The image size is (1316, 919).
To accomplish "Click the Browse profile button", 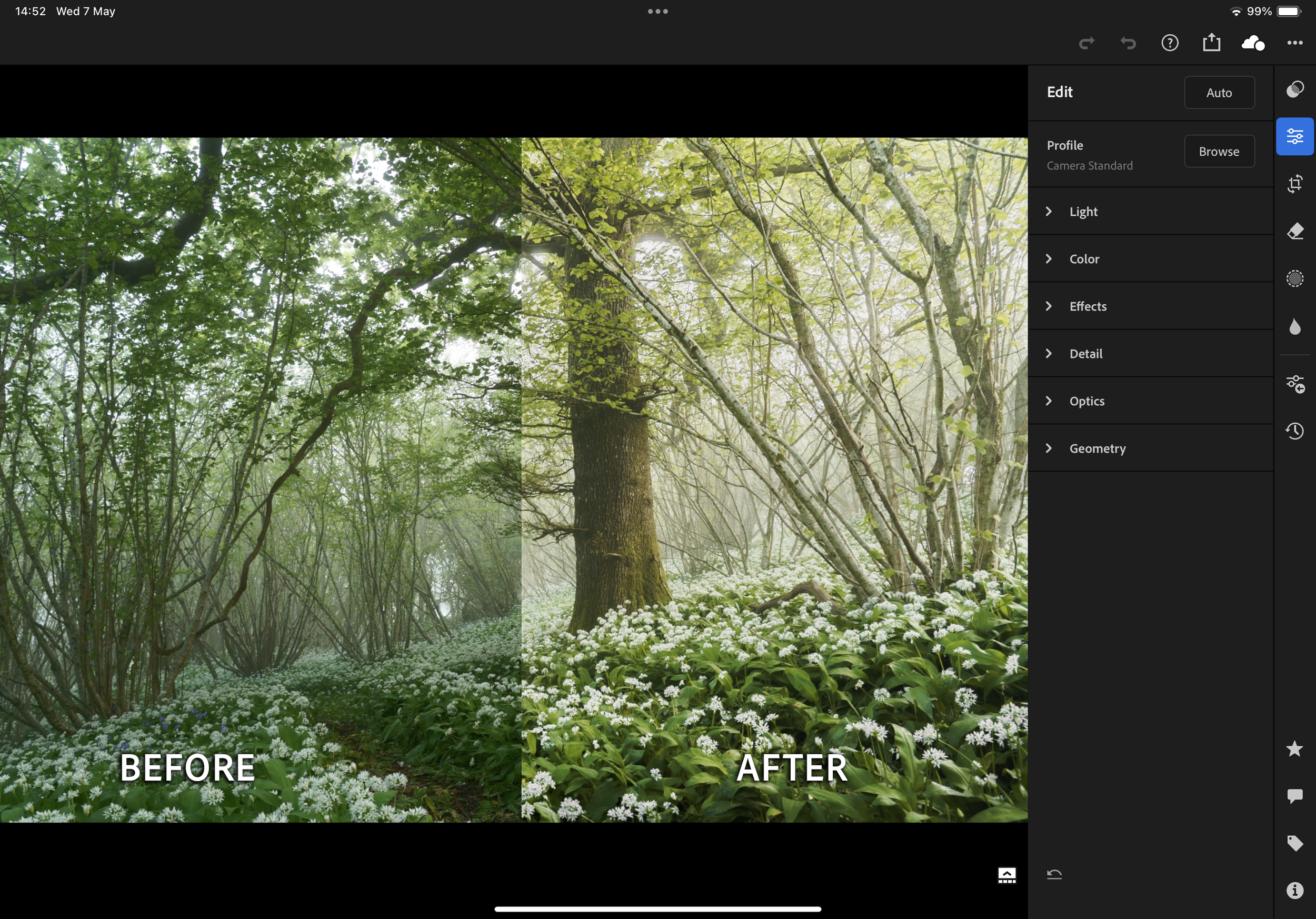I will tap(1219, 151).
